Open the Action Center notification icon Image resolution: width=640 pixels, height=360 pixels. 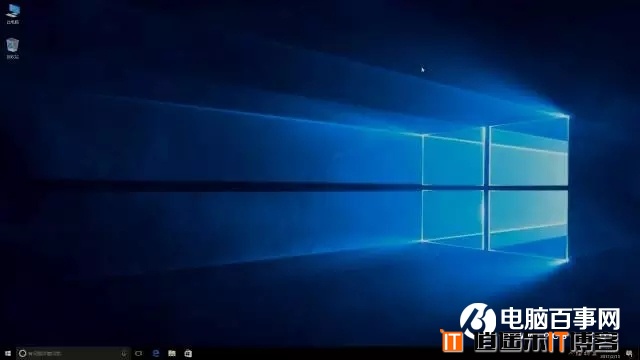tap(629, 353)
